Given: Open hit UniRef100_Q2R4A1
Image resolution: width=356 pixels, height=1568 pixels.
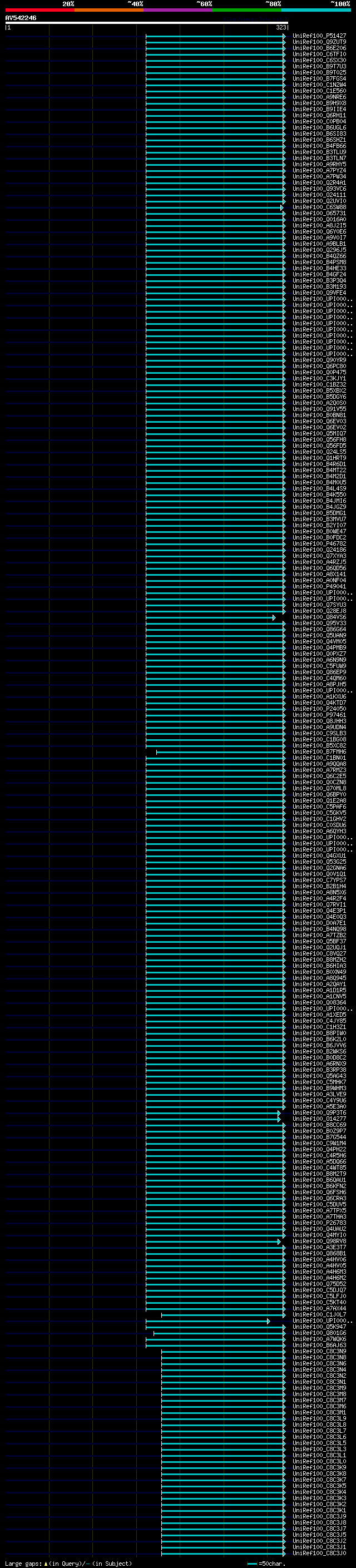Looking at the screenshot, I should tap(319, 183).
